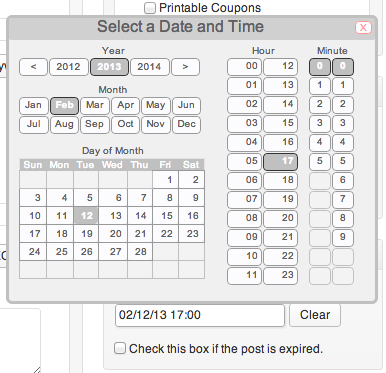386x373 pixels.
Task: Choose month Jul
Action: point(34,125)
